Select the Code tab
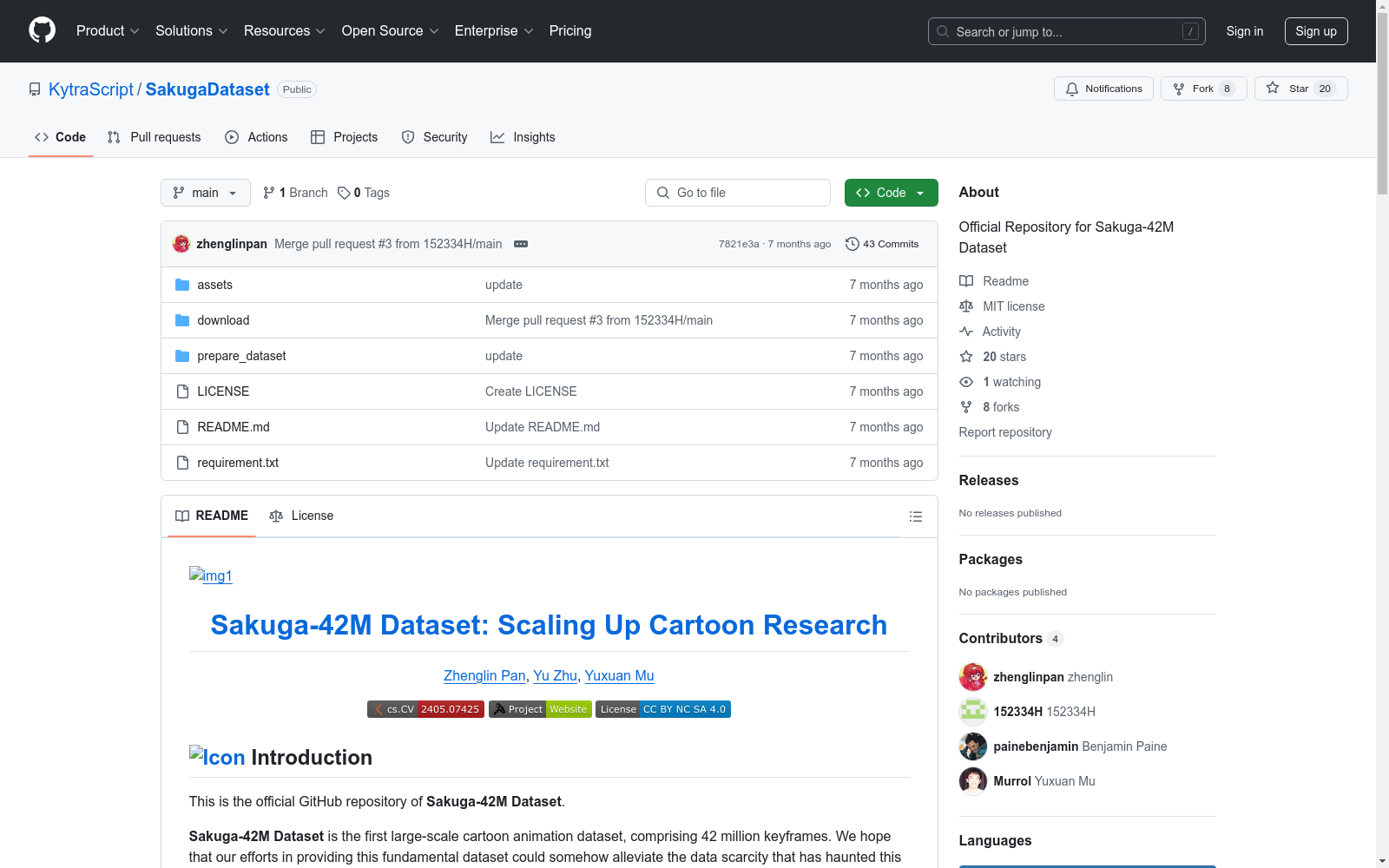1389x868 pixels. tap(60, 137)
